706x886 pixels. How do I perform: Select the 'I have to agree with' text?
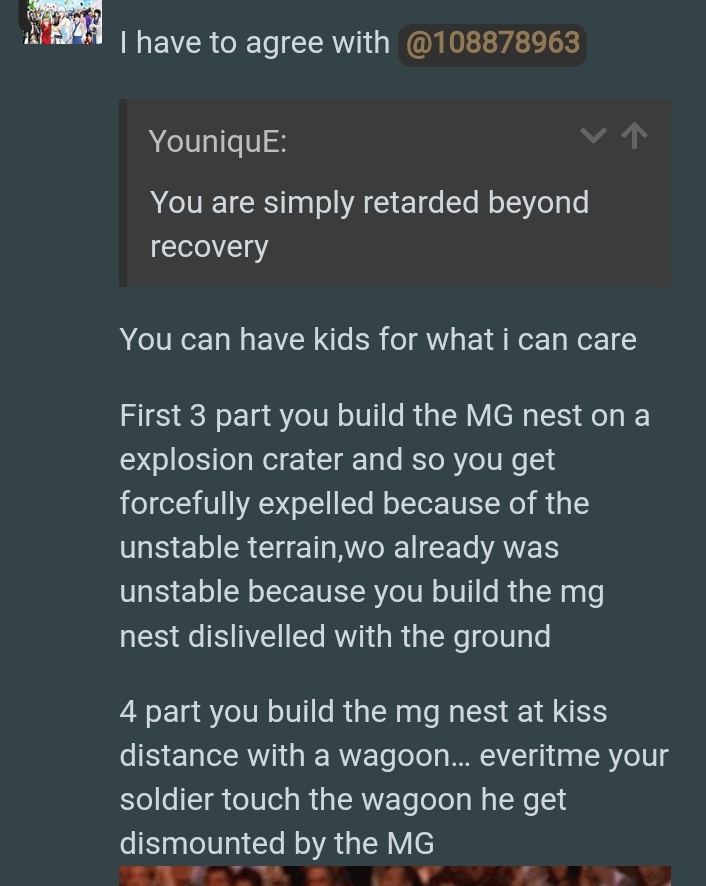pyautogui.click(x=254, y=43)
